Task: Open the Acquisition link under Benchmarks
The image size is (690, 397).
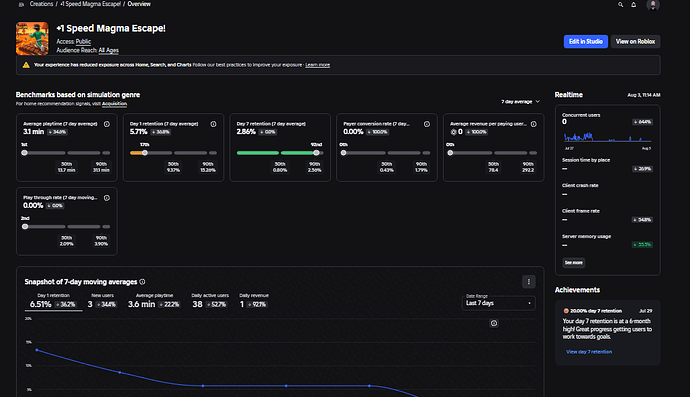Action: click(114, 104)
